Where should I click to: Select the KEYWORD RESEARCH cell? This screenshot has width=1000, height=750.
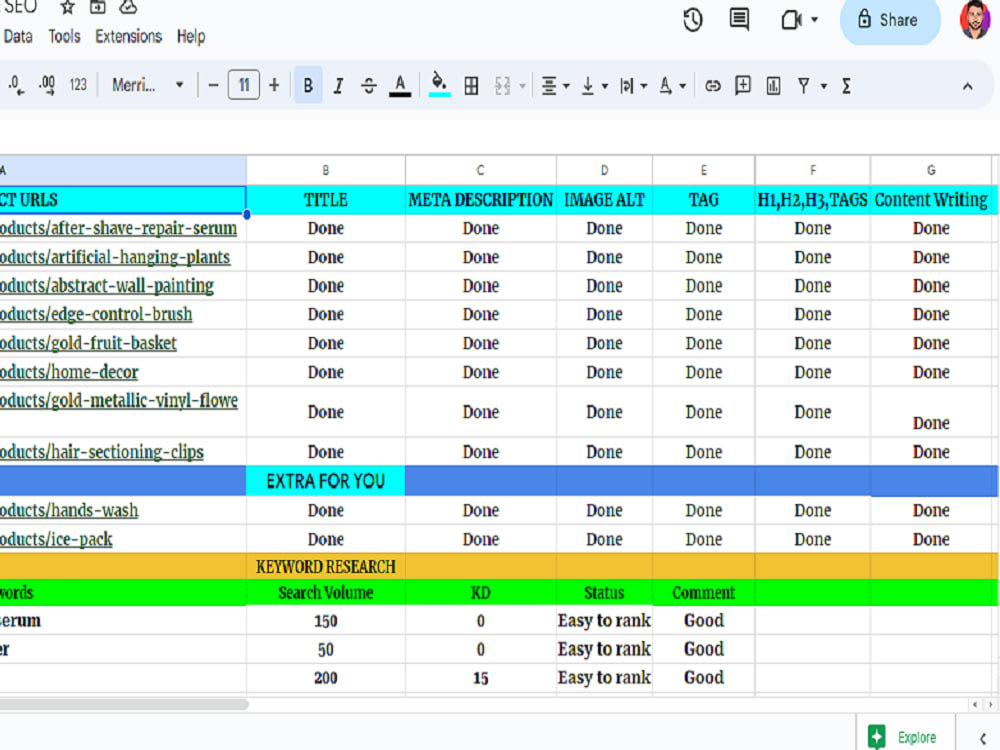326,566
